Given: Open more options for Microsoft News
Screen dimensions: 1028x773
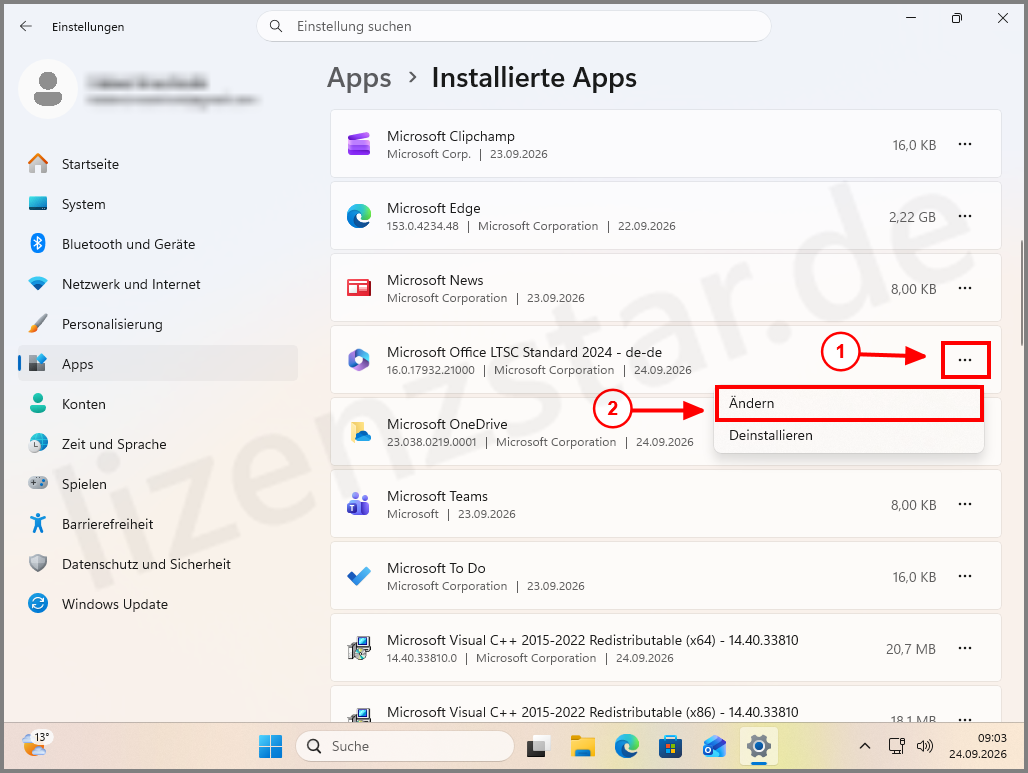Looking at the screenshot, I should [964, 288].
